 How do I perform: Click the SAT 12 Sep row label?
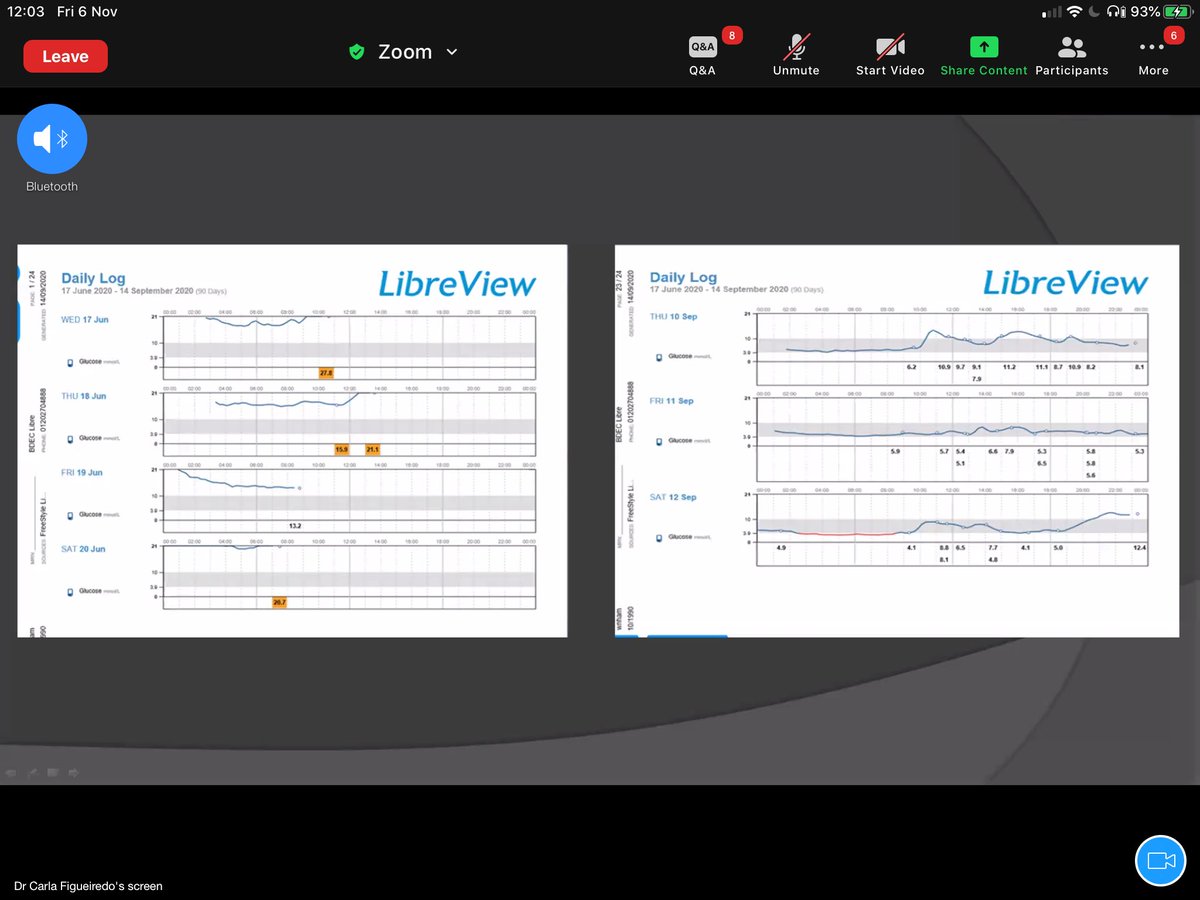click(673, 497)
